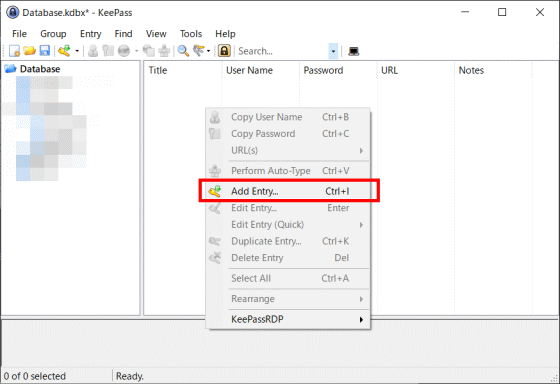Viewport: 560px width, 384px height.
Task: Open the View menu
Action: [156, 34]
